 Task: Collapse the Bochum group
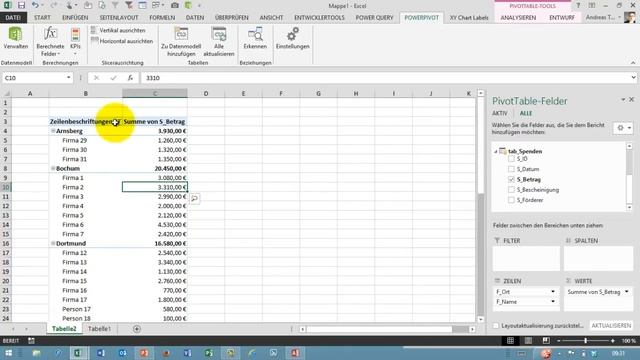(53, 169)
